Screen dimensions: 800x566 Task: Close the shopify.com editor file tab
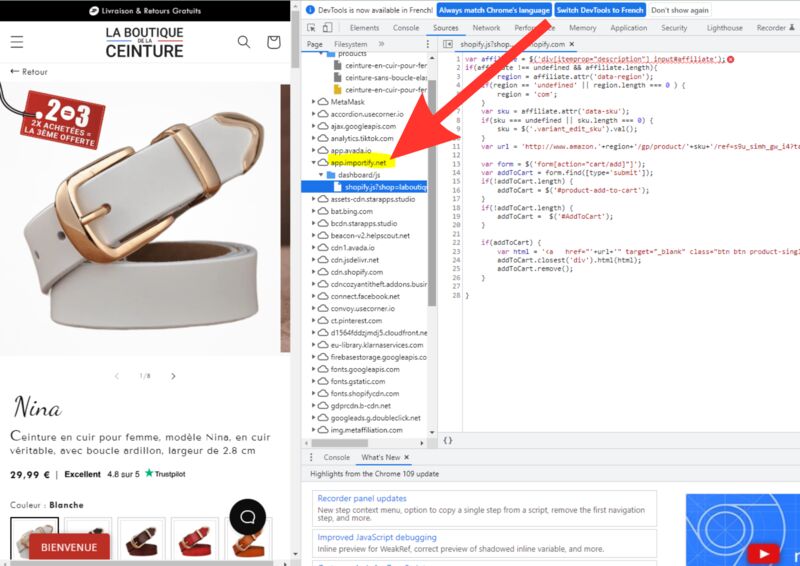[572, 44]
